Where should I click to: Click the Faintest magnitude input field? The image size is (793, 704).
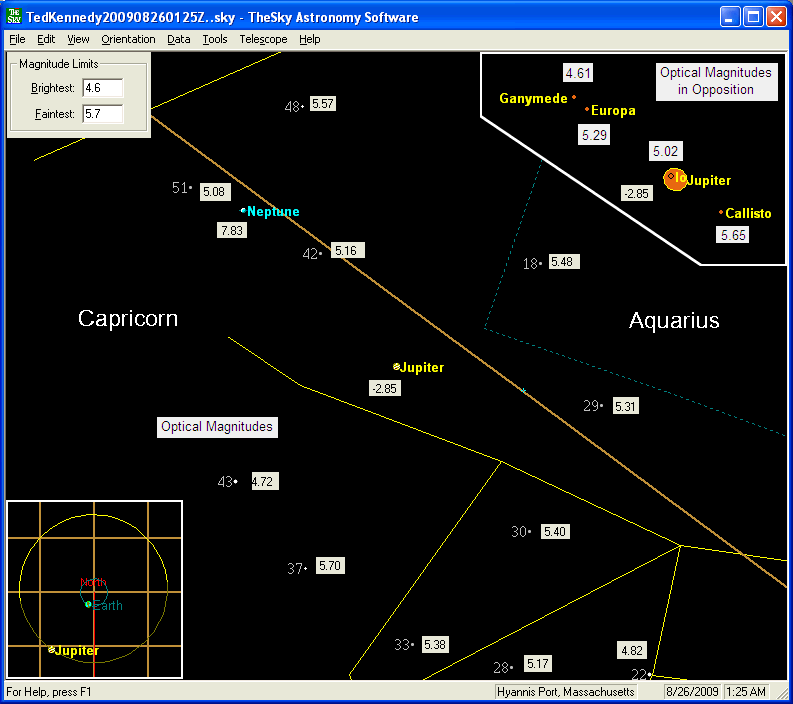pos(102,114)
